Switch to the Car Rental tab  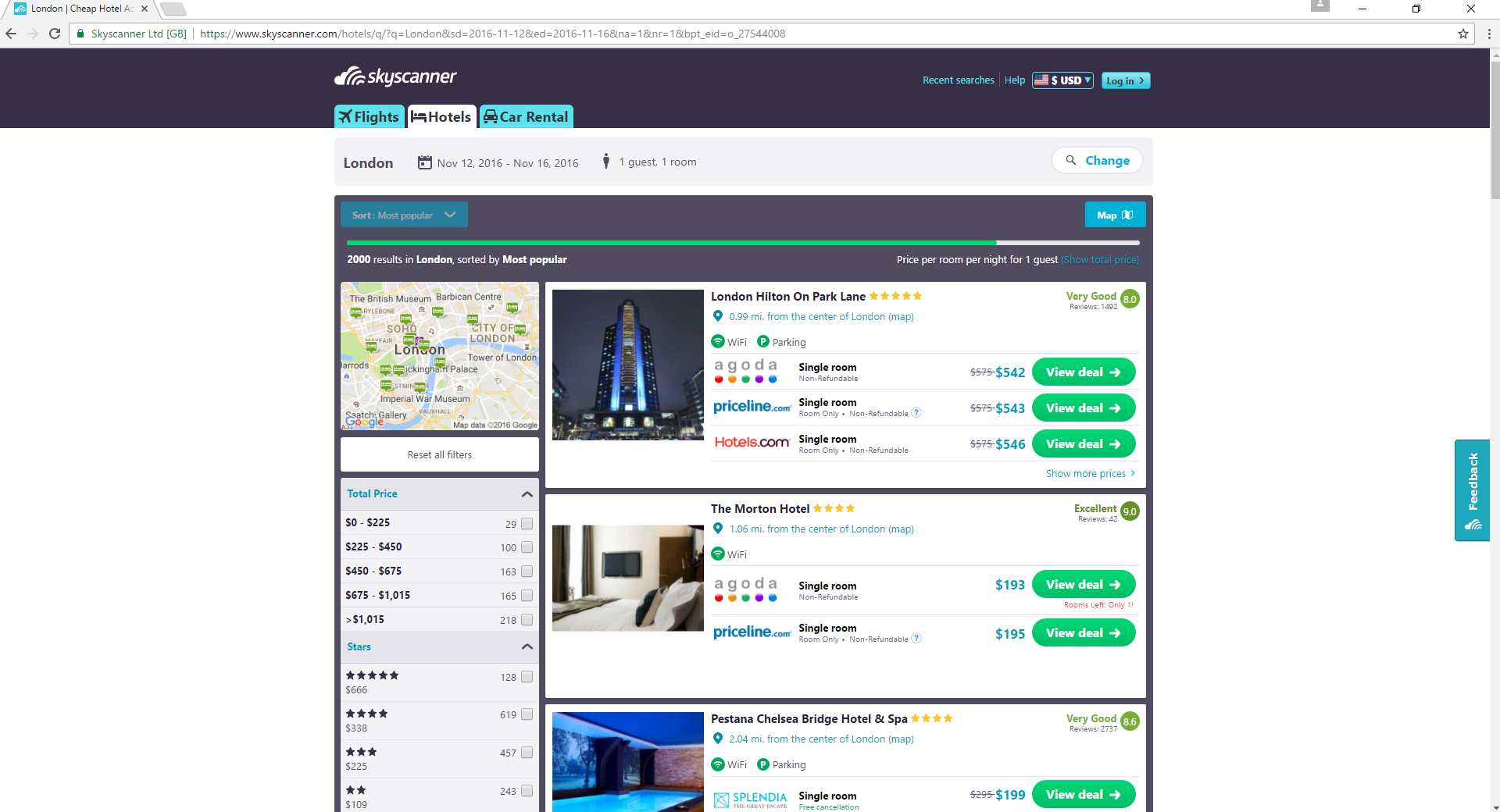(x=526, y=117)
